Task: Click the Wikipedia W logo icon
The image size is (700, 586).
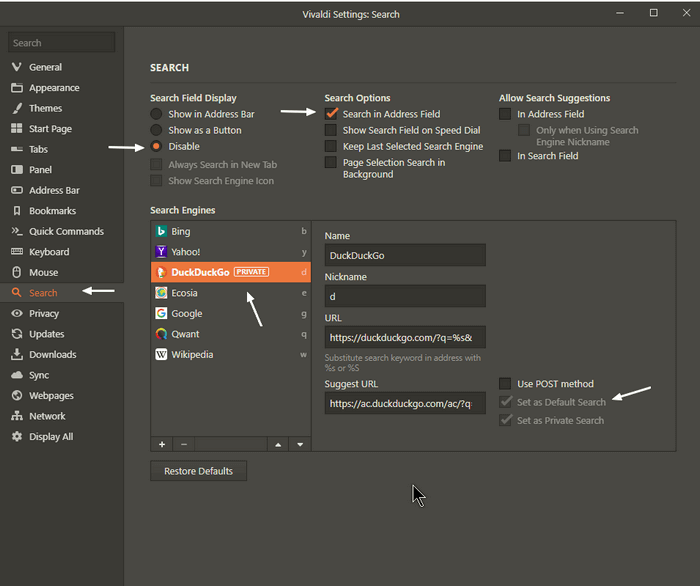Action: click(x=161, y=354)
